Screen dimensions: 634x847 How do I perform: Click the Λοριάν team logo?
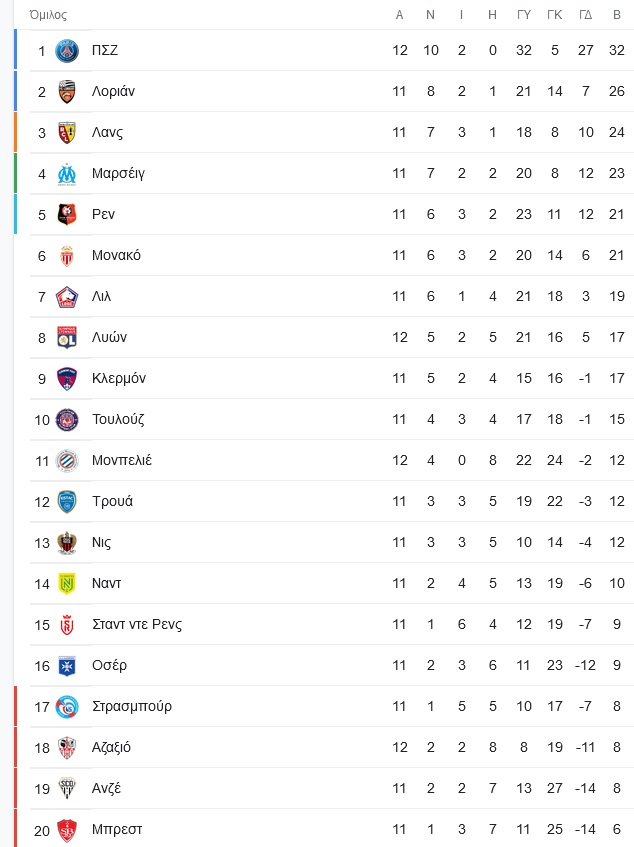pos(66,92)
